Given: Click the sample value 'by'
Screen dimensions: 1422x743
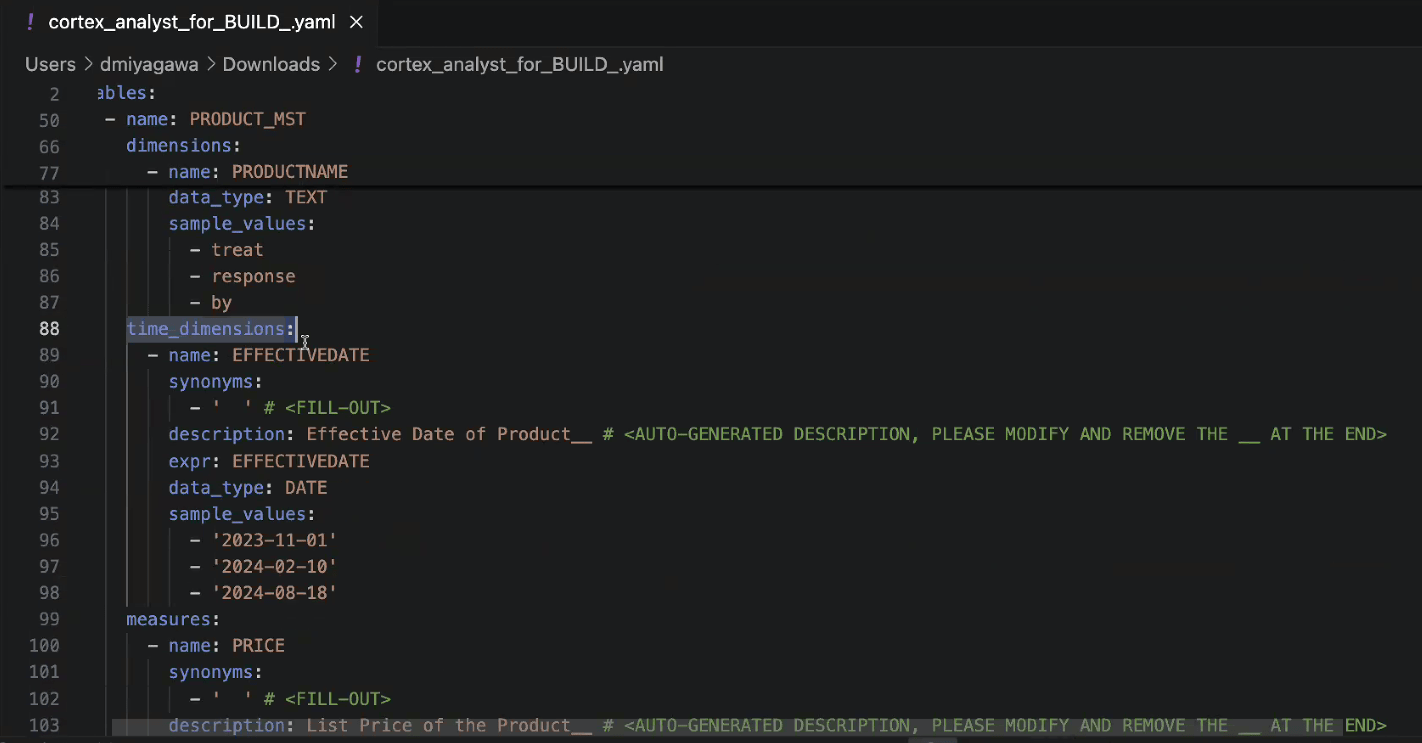Looking at the screenshot, I should [x=221, y=302].
